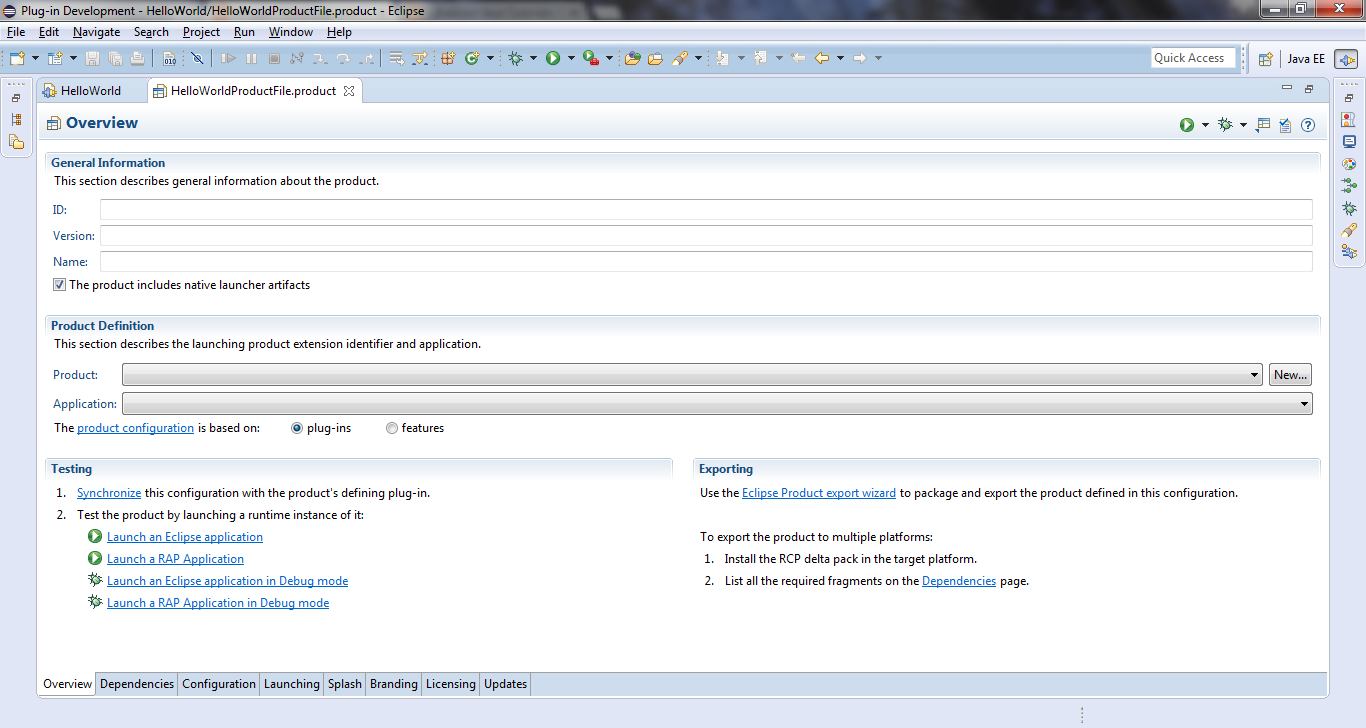Open the Product combo box dropdown
The width and height of the screenshot is (1366, 728).
(1256, 374)
